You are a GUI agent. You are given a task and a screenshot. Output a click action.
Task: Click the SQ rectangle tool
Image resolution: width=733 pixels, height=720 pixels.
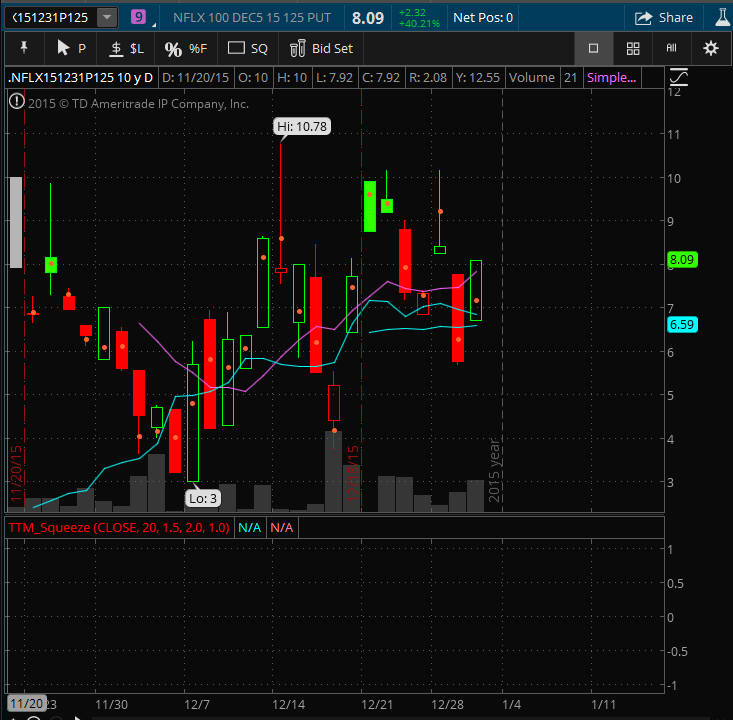pos(248,48)
